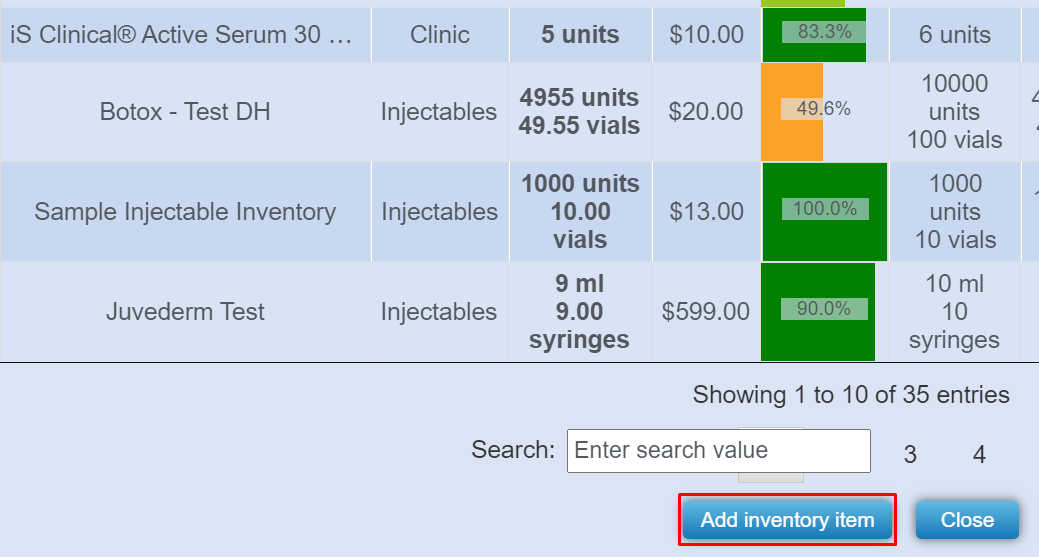Viewport: 1039px width, 557px height.
Task: Select Sample Injectable Inventory item name
Action: (185, 212)
